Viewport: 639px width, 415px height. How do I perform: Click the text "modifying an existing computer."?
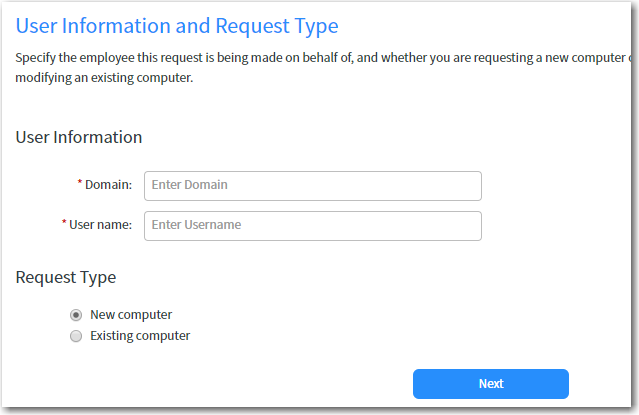(104, 77)
